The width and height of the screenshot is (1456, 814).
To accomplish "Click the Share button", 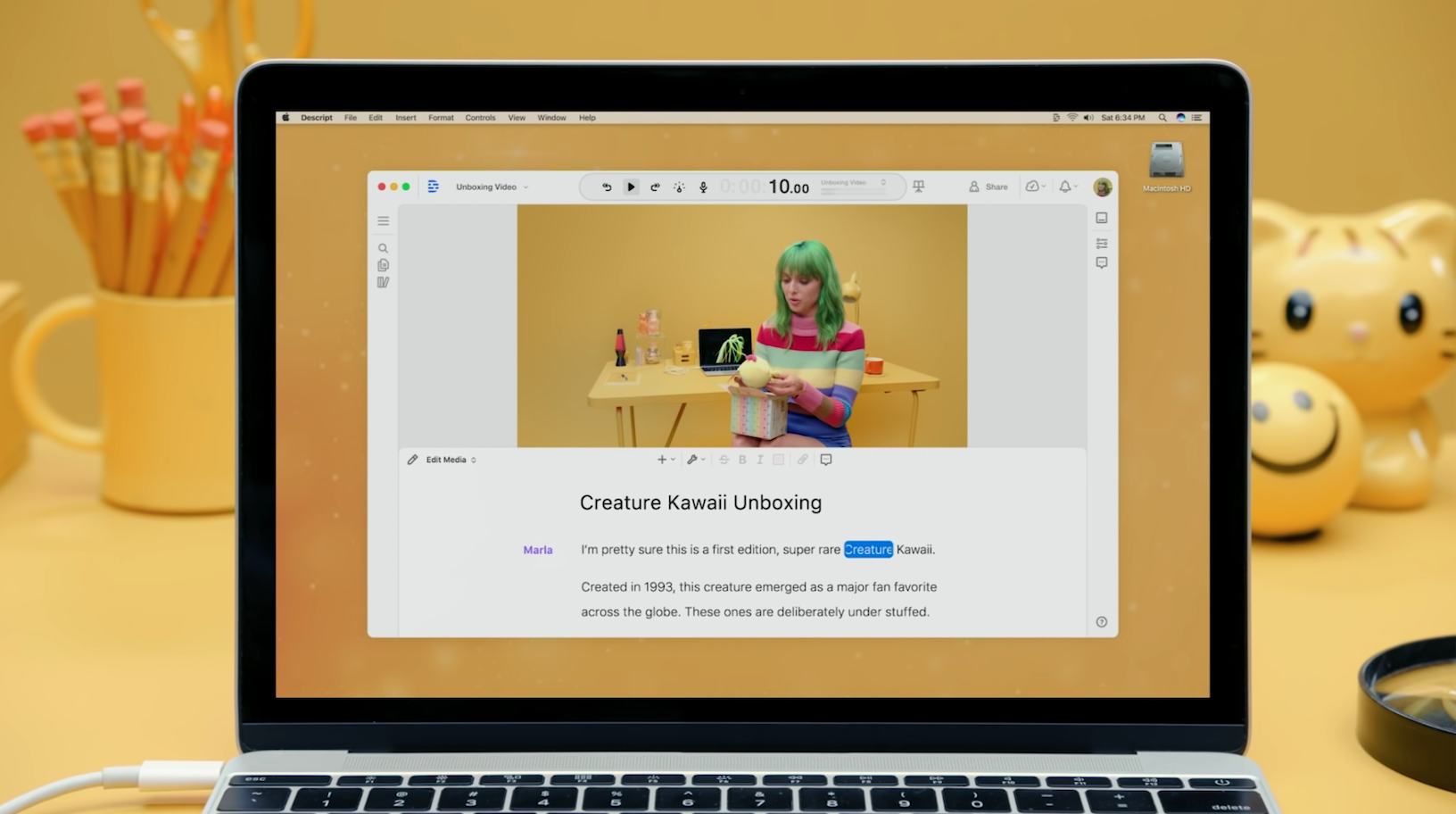I will (x=989, y=187).
